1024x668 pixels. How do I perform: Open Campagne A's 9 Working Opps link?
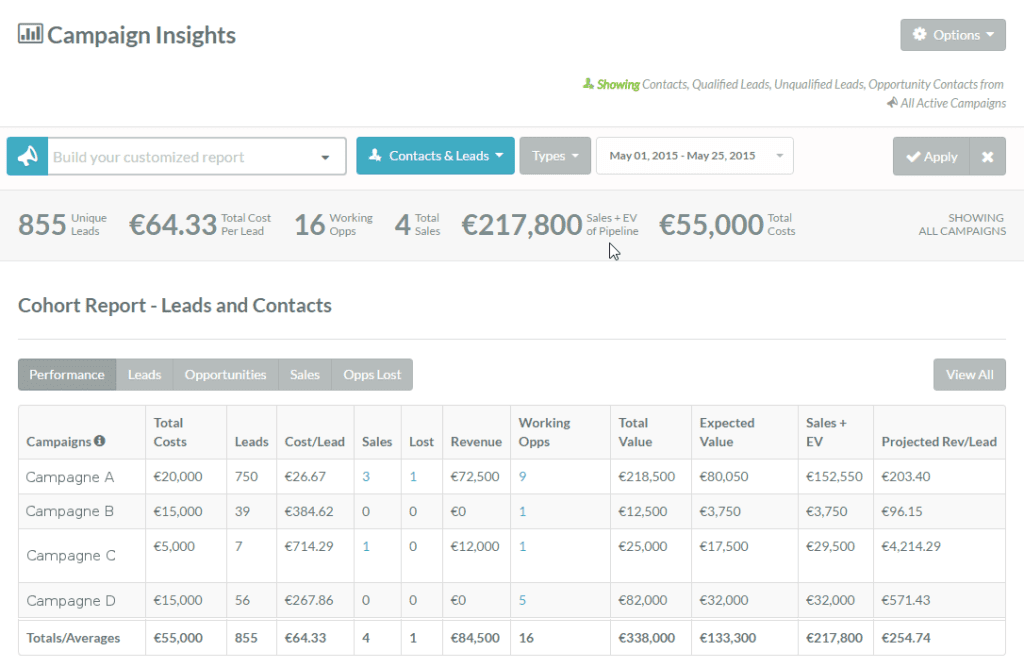click(x=521, y=477)
